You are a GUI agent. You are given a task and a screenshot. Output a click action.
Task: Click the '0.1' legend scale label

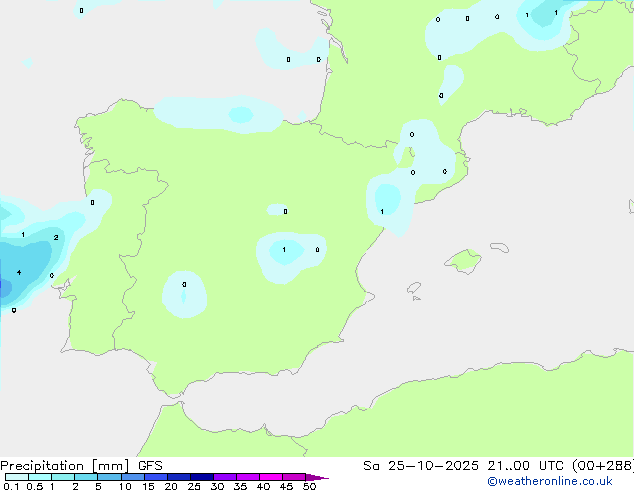(11, 486)
